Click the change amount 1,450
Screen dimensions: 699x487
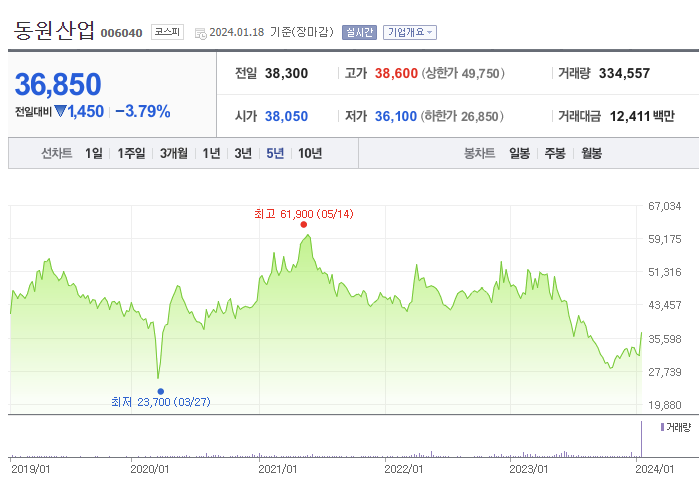tap(86, 111)
